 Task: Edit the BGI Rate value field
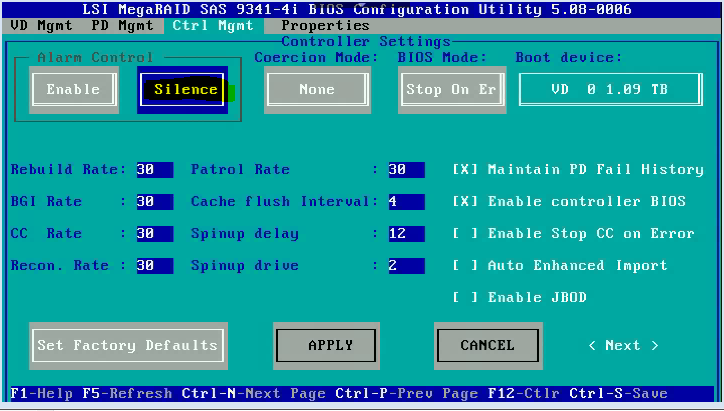pos(155,202)
